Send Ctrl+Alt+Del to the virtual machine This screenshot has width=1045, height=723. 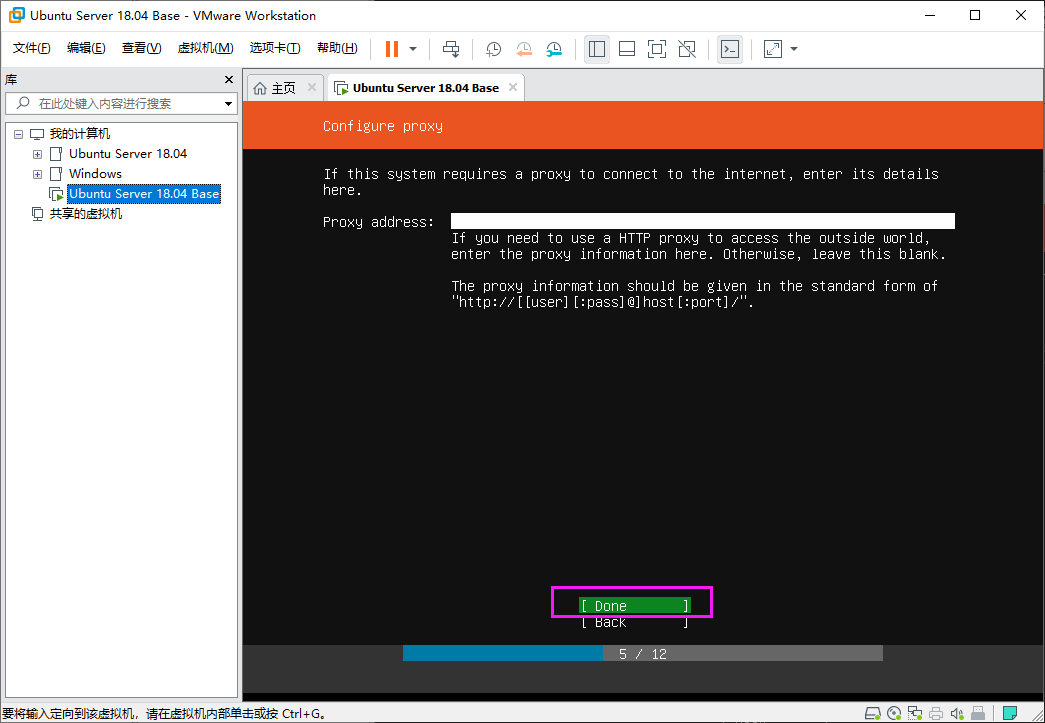coord(451,49)
